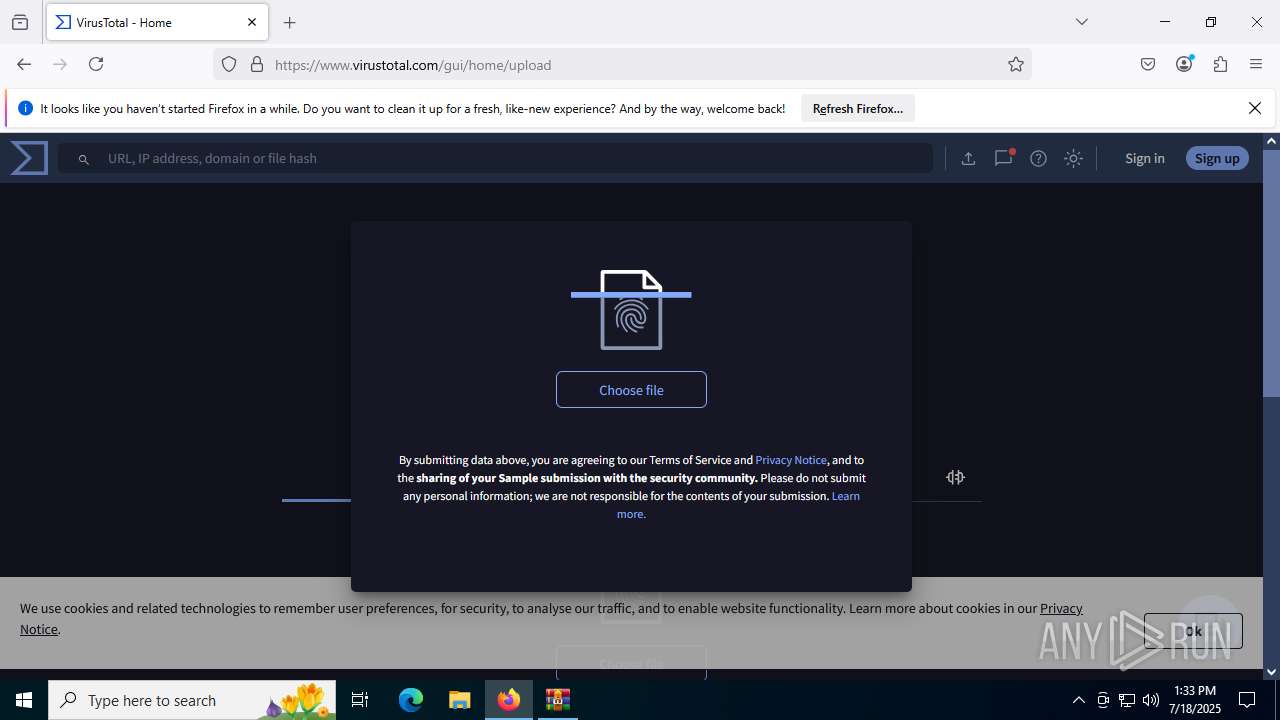Open a new tab with the plus icon

pos(290,22)
